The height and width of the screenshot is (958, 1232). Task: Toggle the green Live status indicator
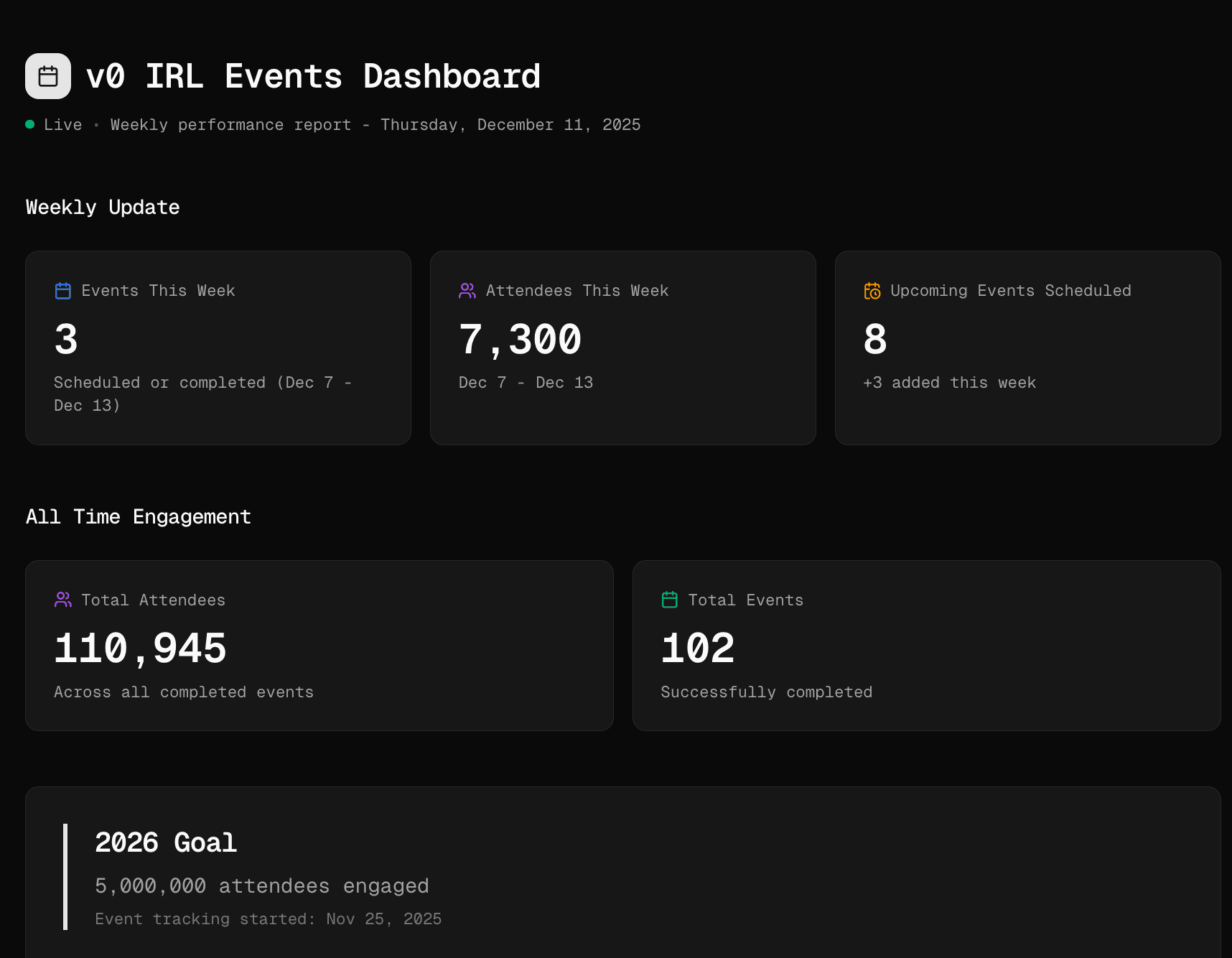[x=29, y=124]
